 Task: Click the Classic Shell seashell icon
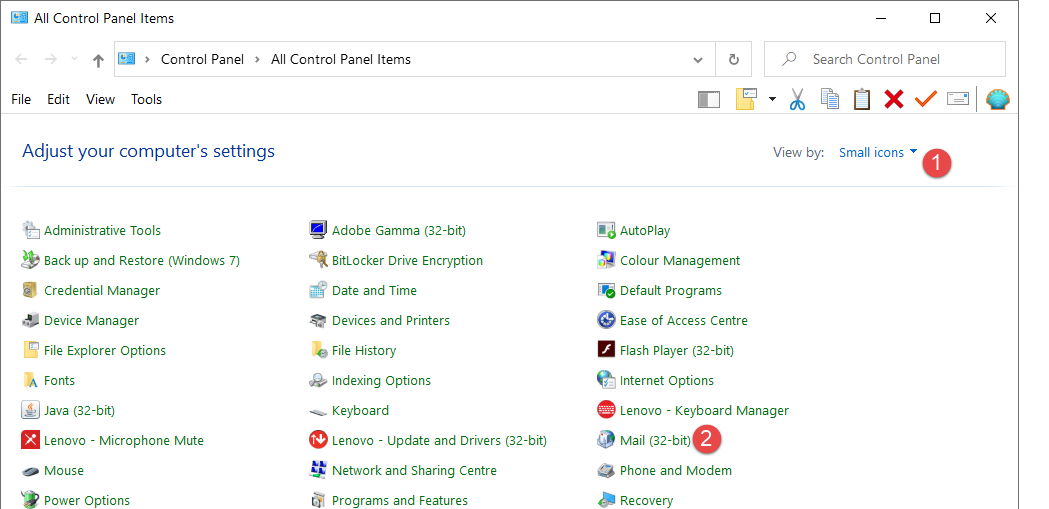997,99
